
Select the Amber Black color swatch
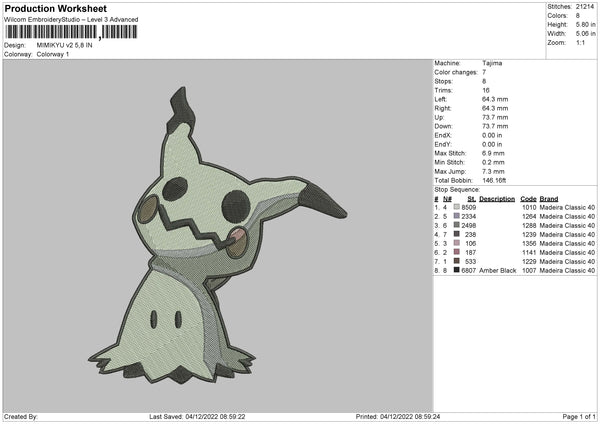[x=457, y=270]
